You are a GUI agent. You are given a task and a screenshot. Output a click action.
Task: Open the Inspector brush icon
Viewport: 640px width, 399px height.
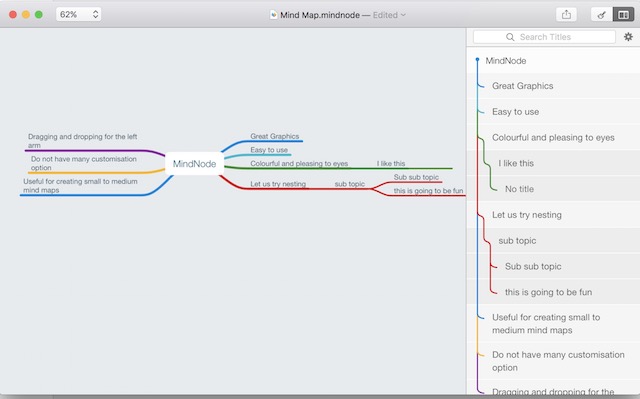[x=601, y=15]
